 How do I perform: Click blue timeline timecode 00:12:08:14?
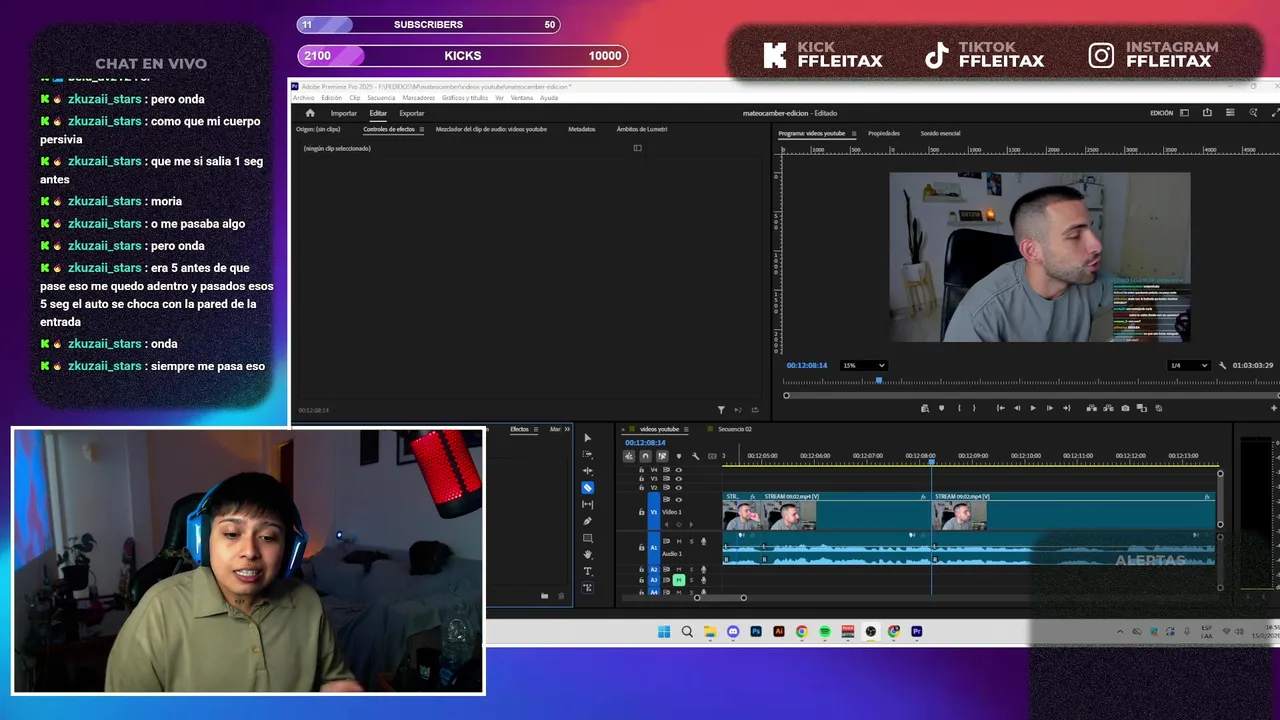(x=645, y=442)
